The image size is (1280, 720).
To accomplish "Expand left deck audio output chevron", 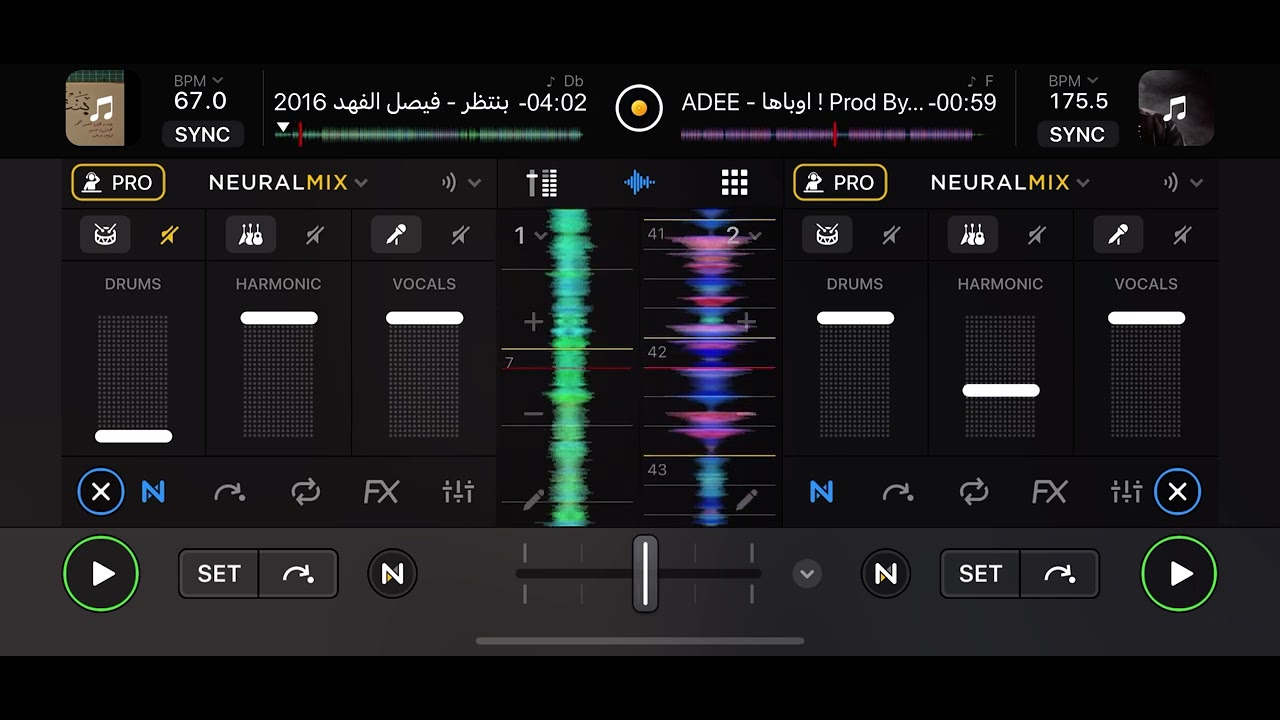I will point(474,183).
